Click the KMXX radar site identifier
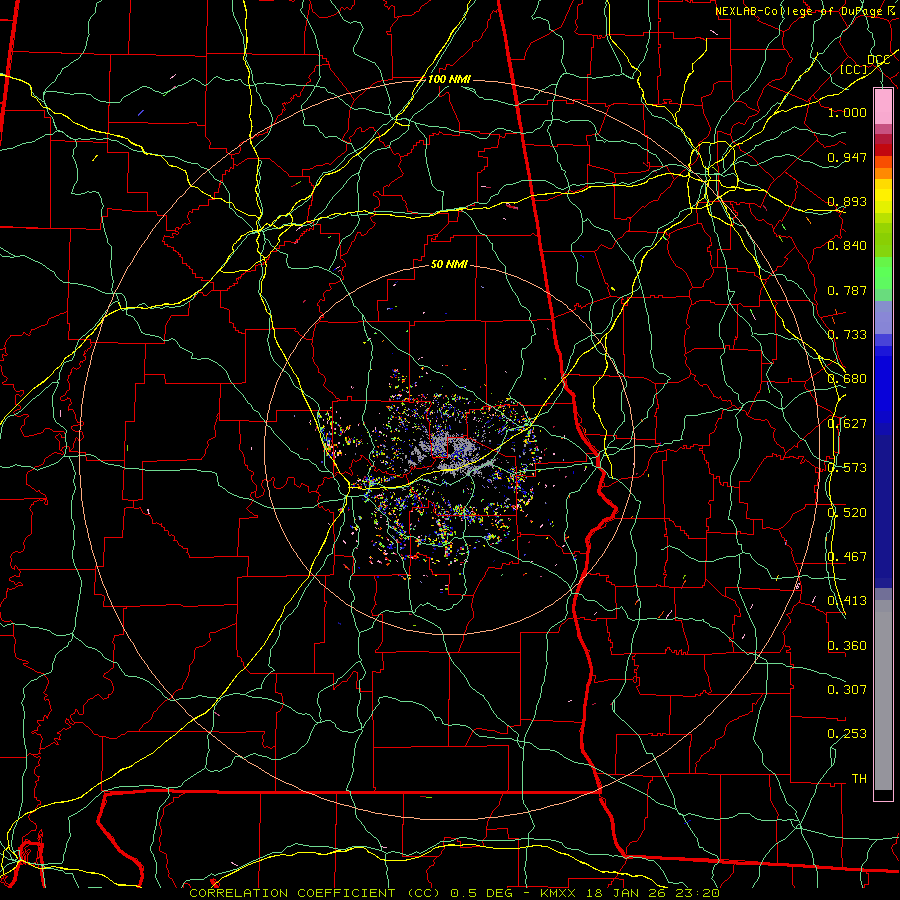Image resolution: width=900 pixels, height=900 pixels. pyautogui.click(x=559, y=893)
